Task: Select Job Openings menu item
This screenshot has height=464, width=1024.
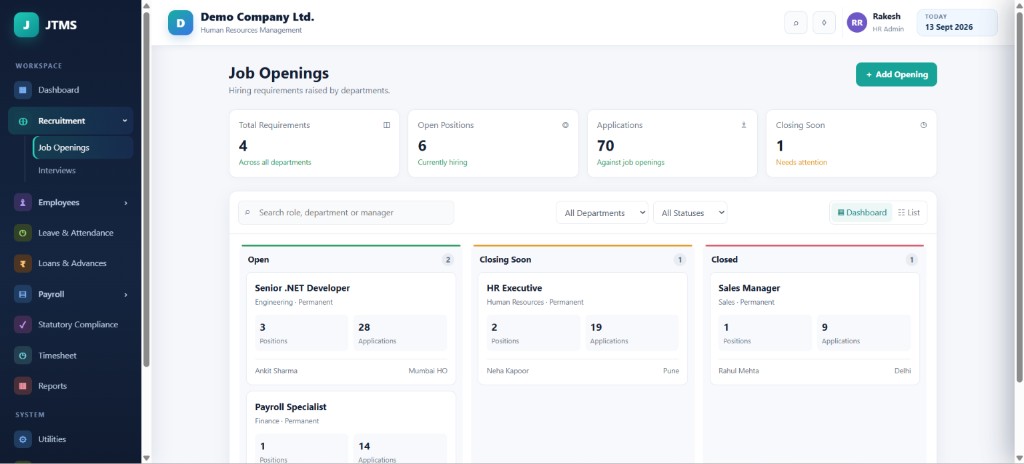Action: 83,148
